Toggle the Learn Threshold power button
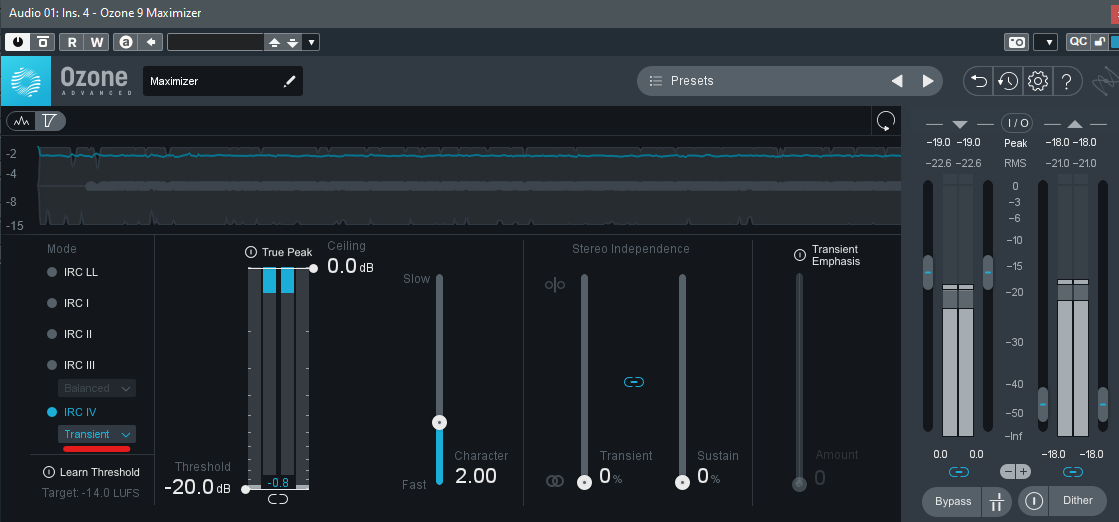Image resolution: width=1119 pixels, height=522 pixels. pos(49,472)
